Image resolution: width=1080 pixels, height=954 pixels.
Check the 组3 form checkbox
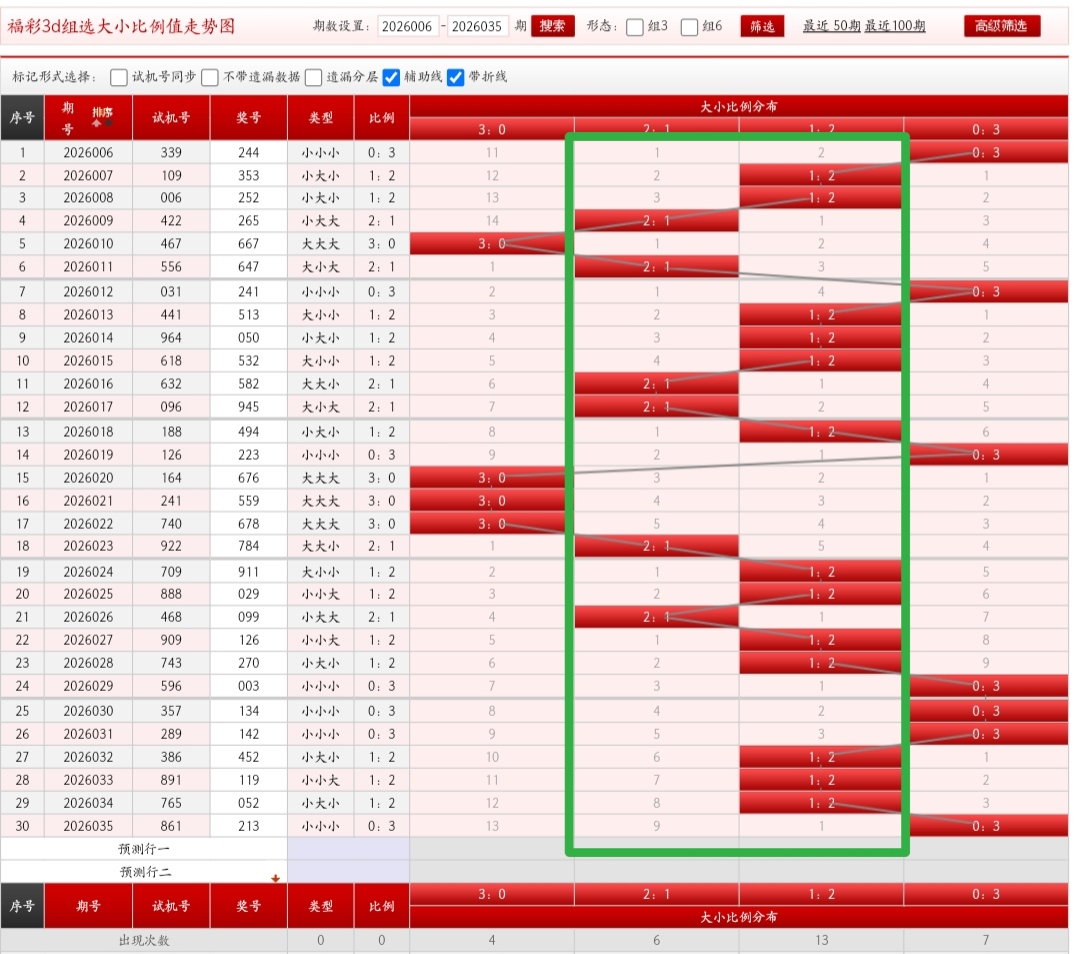(x=635, y=27)
